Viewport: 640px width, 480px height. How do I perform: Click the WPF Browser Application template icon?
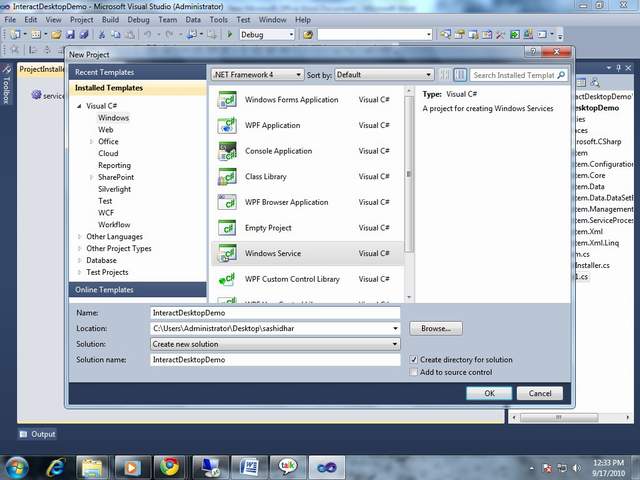coord(227,202)
